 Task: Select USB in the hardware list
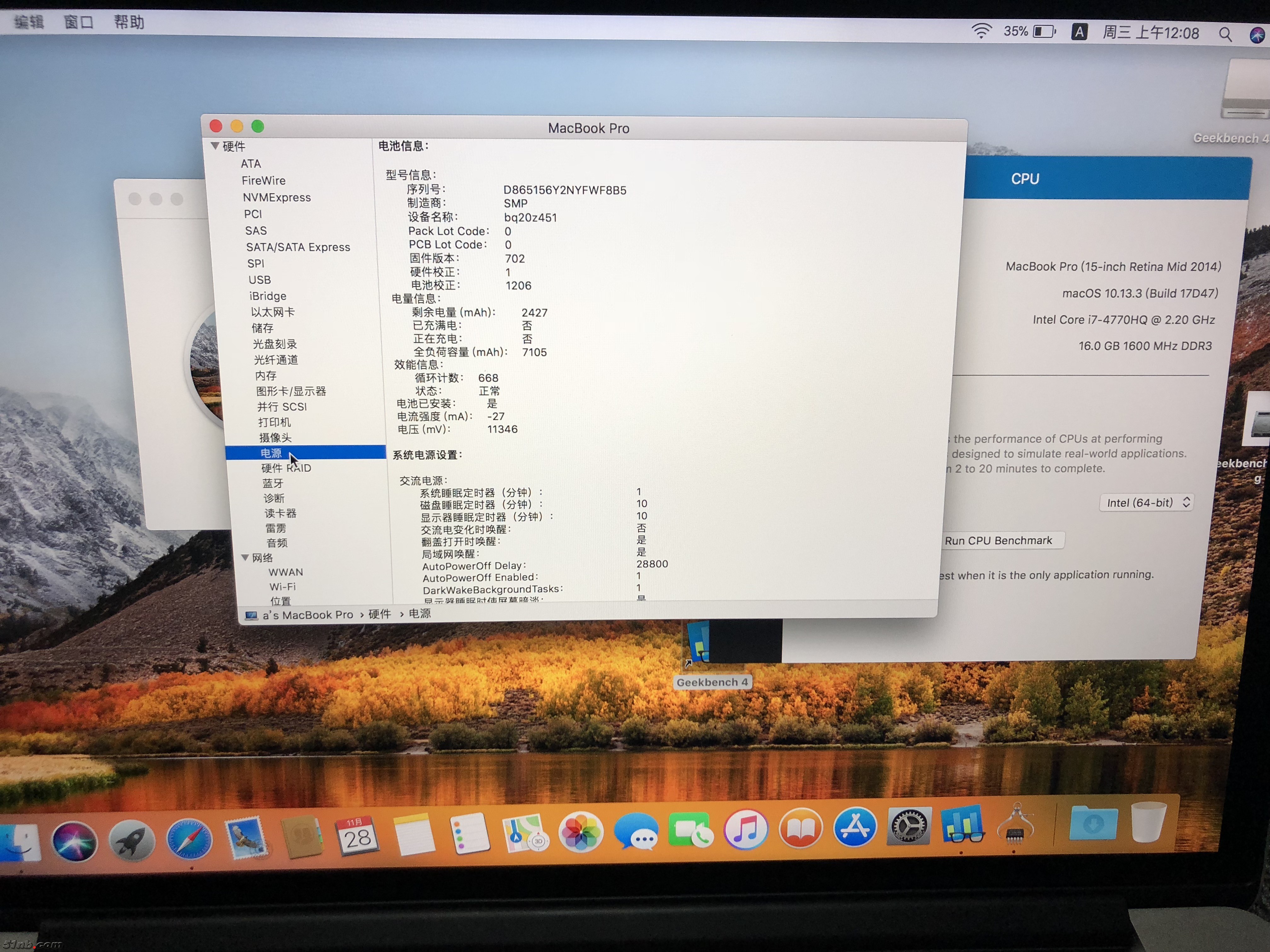tap(260, 280)
